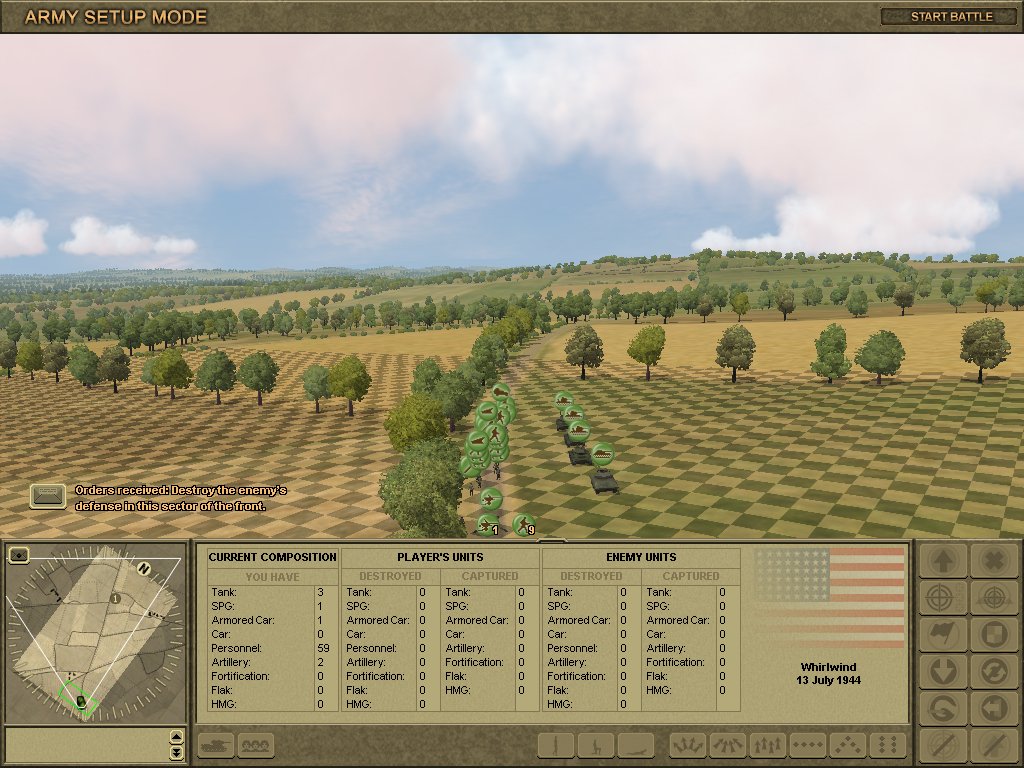
Task: Click the orders received message icon
Action: tap(48, 496)
